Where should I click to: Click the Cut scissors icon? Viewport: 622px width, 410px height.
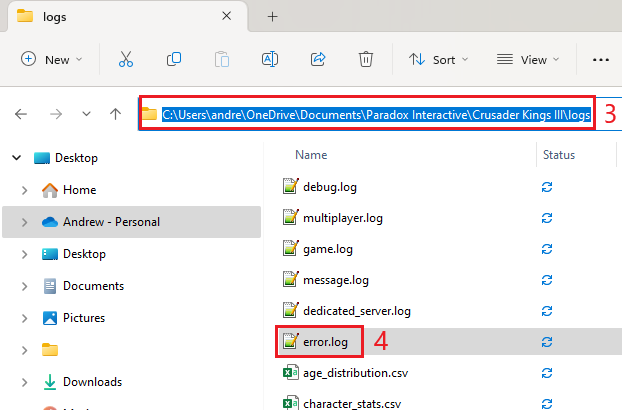point(126,59)
